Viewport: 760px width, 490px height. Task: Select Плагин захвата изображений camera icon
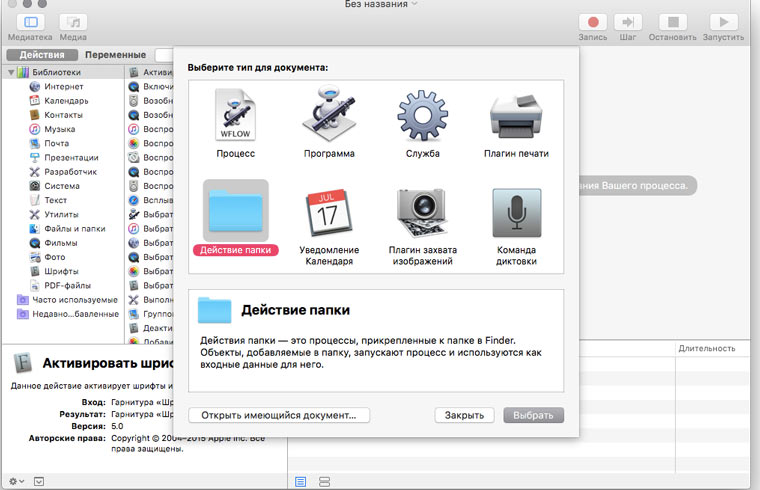pos(422,212)
